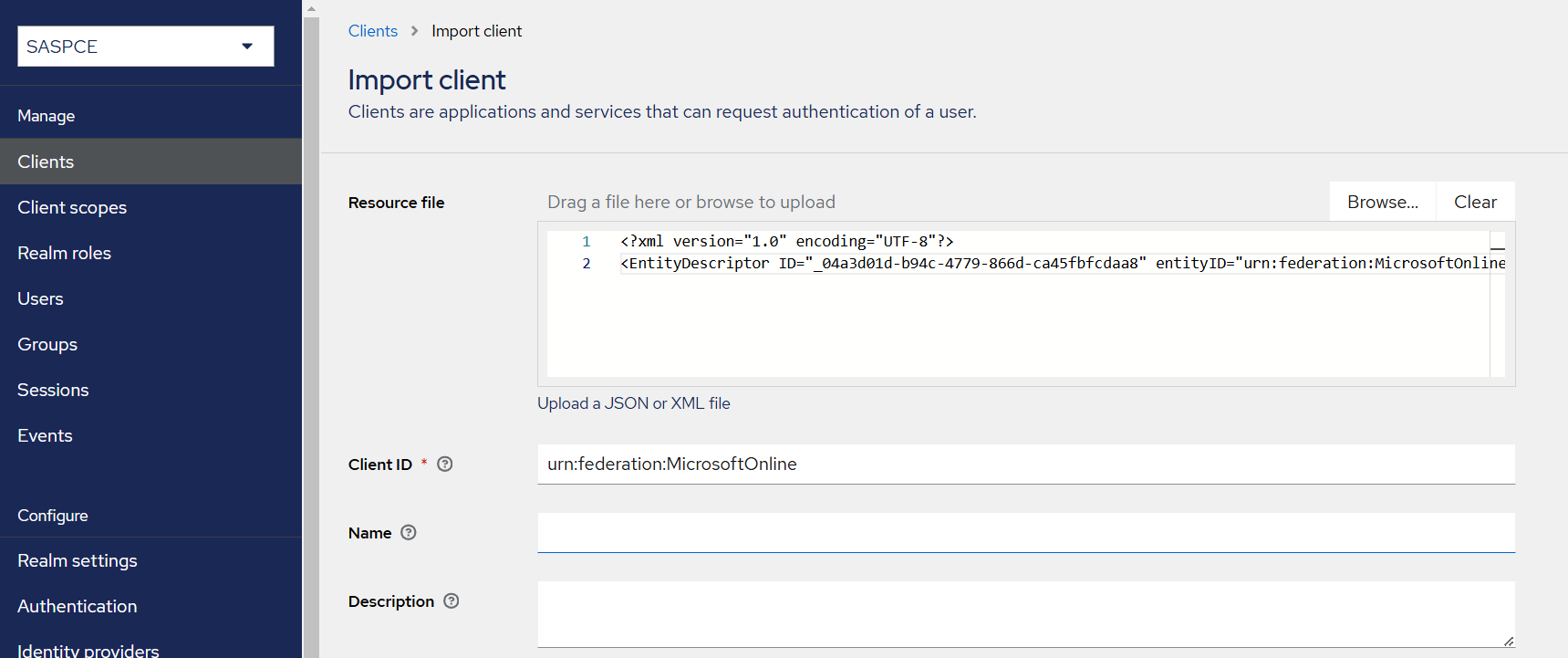The image size is (1568, 658).
Task: Open the SASPCE realm dropdown
Action: click(x=146, y=47)
